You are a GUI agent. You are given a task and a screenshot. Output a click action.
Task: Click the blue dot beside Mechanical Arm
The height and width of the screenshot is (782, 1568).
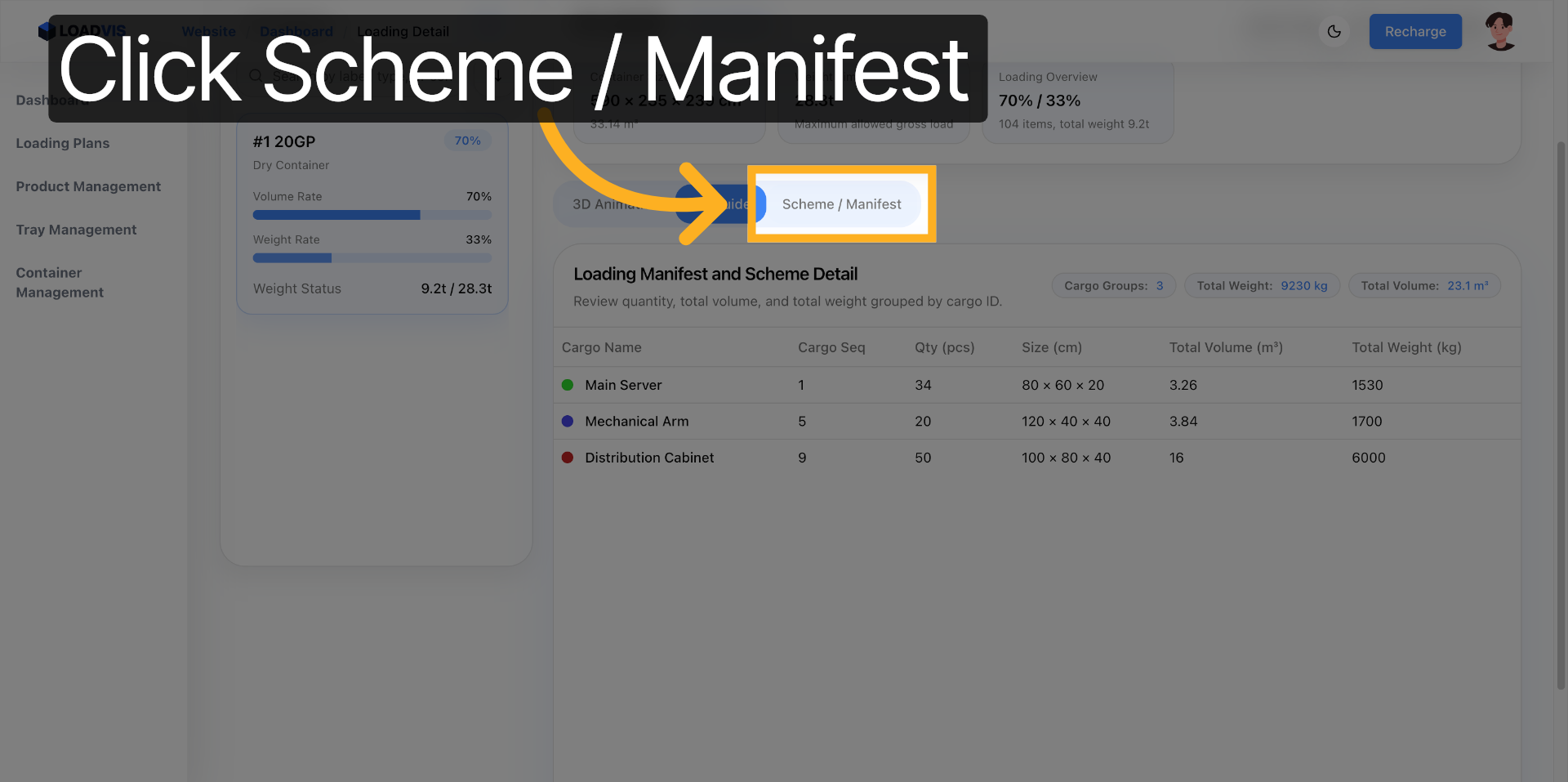568,422
